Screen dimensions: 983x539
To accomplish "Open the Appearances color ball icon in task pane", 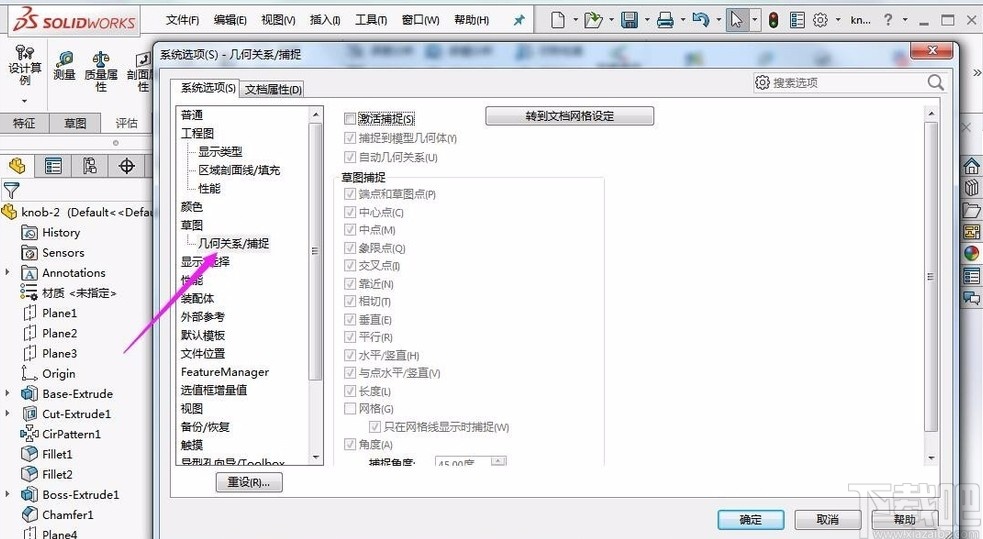I will [972, 253].
